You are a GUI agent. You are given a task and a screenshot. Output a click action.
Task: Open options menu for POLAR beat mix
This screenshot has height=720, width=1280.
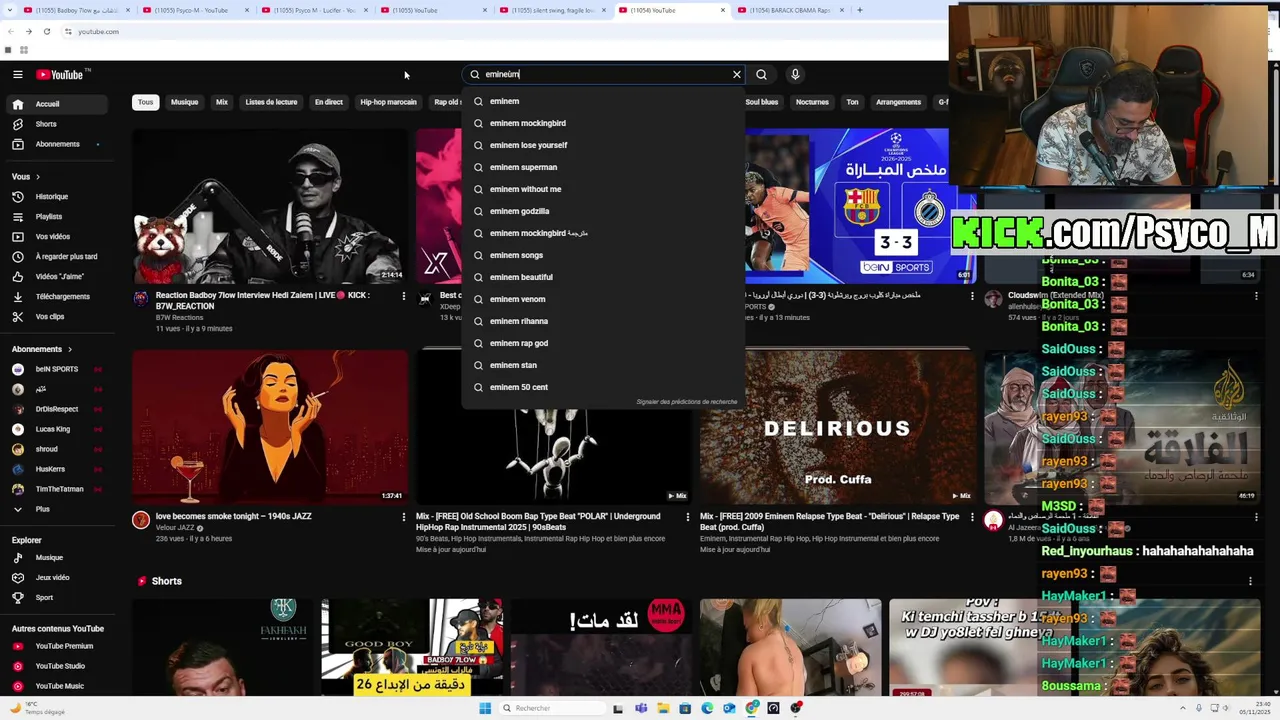(x=687, y=517)
